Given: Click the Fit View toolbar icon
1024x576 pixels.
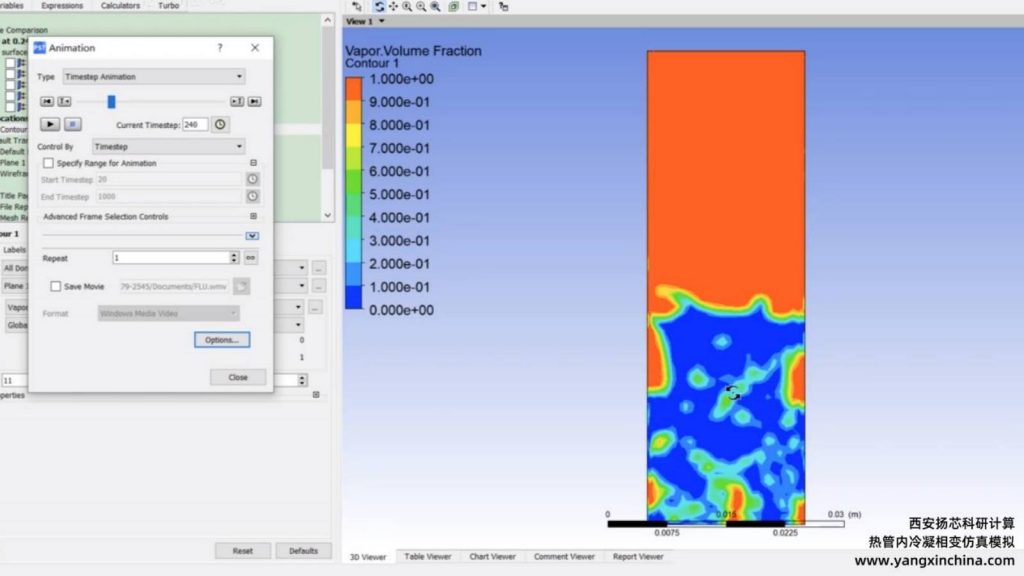Looking at the screenshot, I should tap(453, 7).
